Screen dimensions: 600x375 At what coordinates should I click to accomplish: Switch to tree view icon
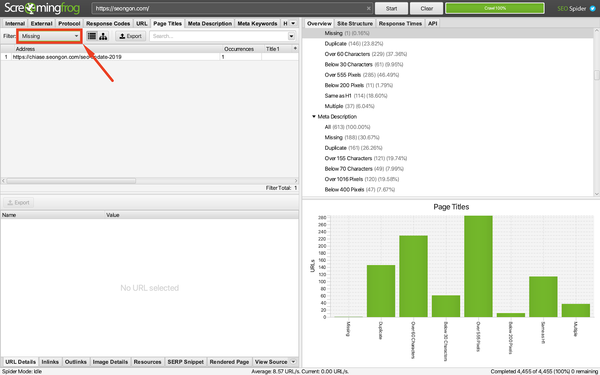(x=103, y=36)
